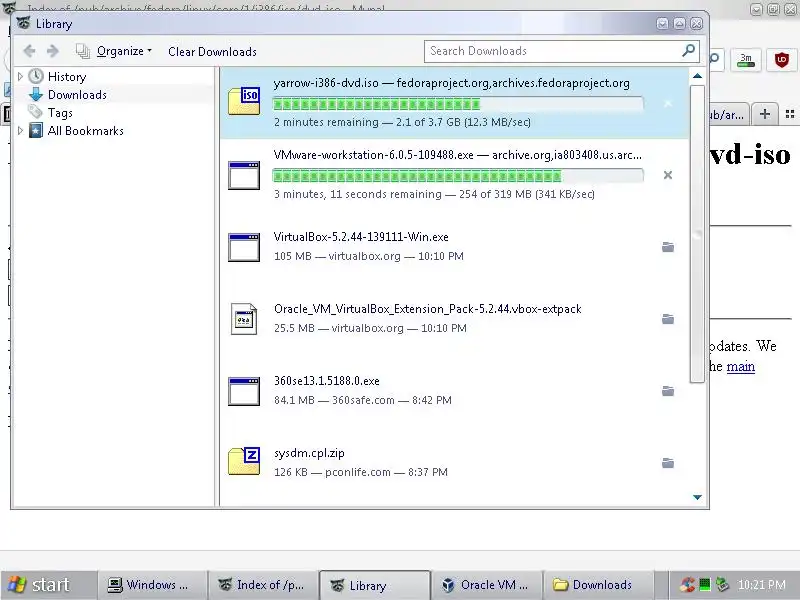Select Downloads in the sidebar

(x=77, y=95)
